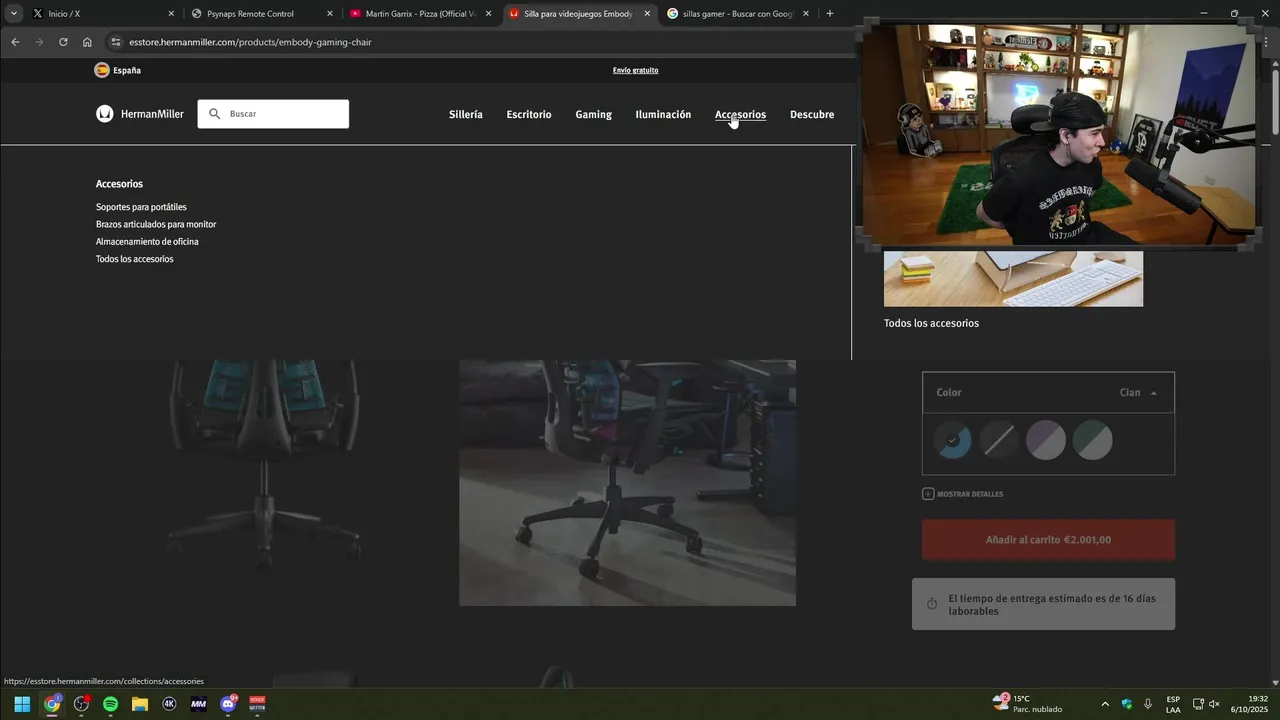This screenshot has width=1280, height=720.
Task: Open Spotify from the taskbar
Action: [110, 704]
